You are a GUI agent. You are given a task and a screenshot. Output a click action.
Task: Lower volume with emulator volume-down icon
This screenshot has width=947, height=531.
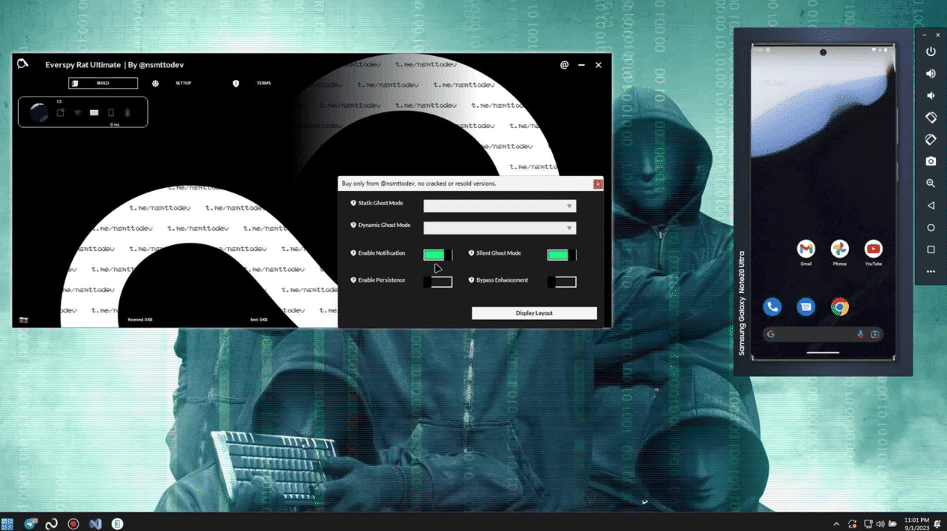931,95
